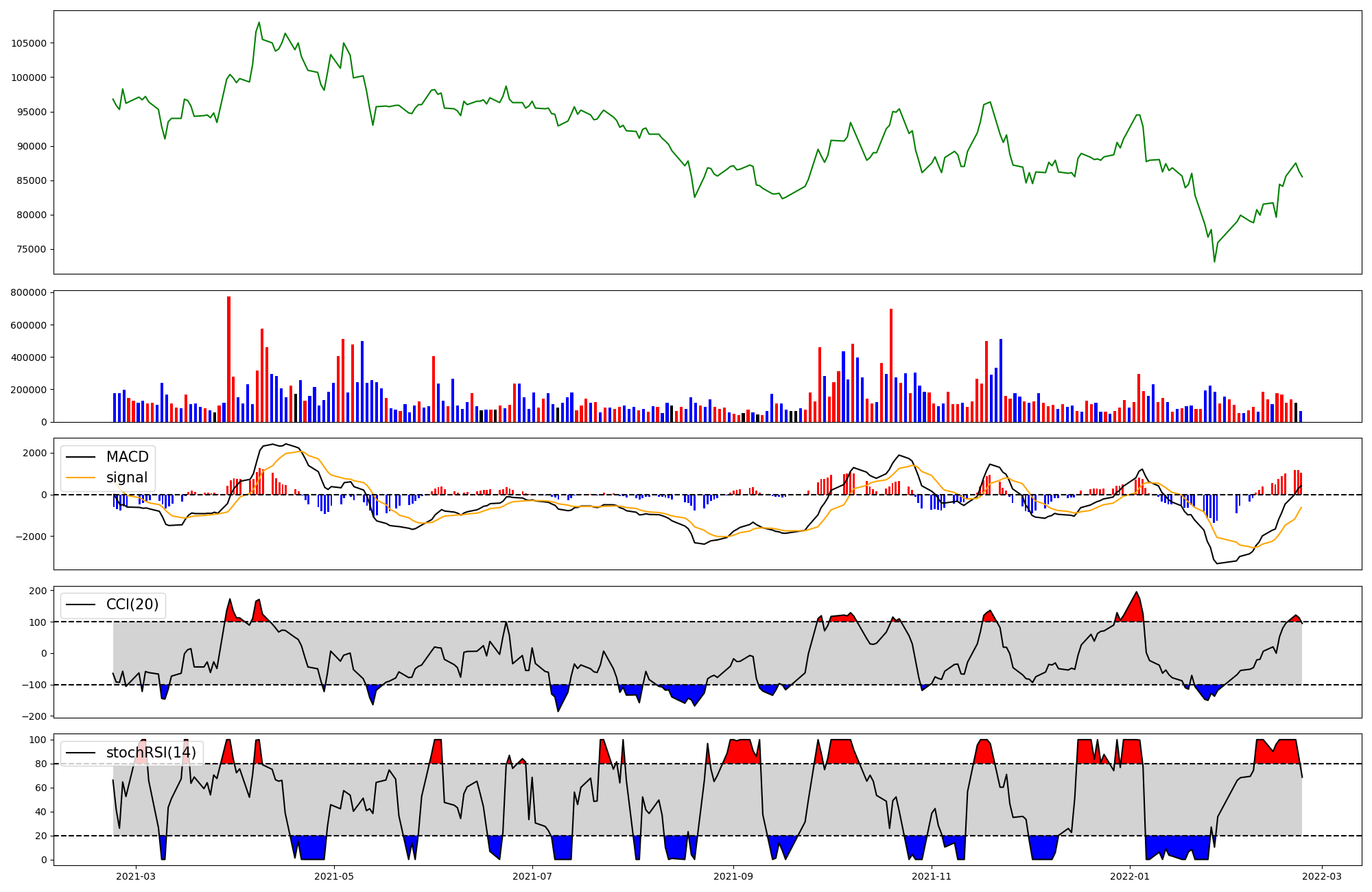The width and height of the screenshot is (1372, 892).
Task: Click the 800000 volume axis tick label
Action: pyautogui.click(x=29, y=293)
